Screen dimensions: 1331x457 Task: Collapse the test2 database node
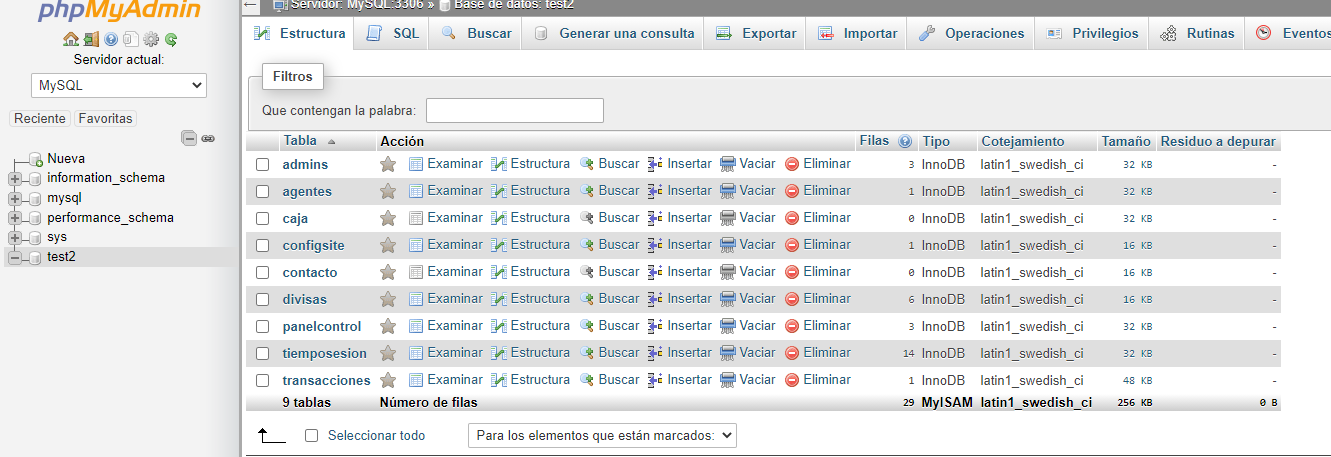click(x=14, y=257)
